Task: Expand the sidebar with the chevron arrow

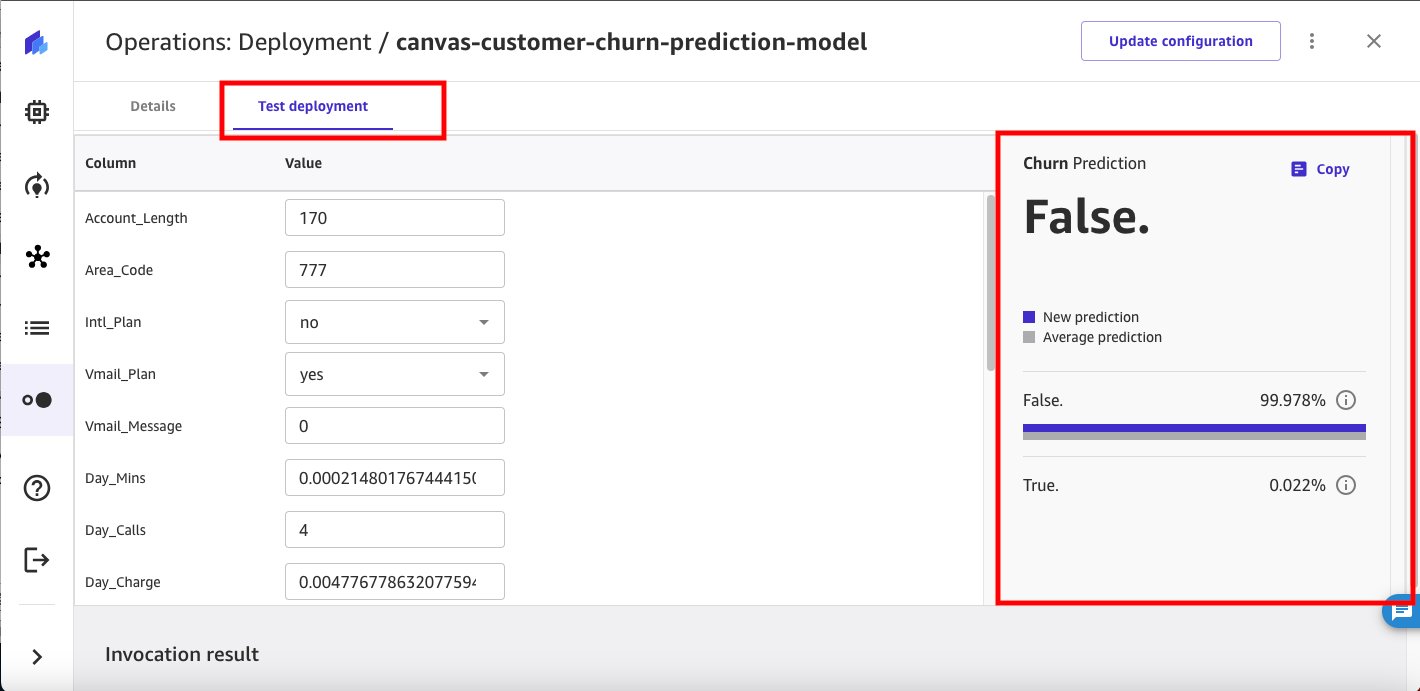Action: (37, 657)
